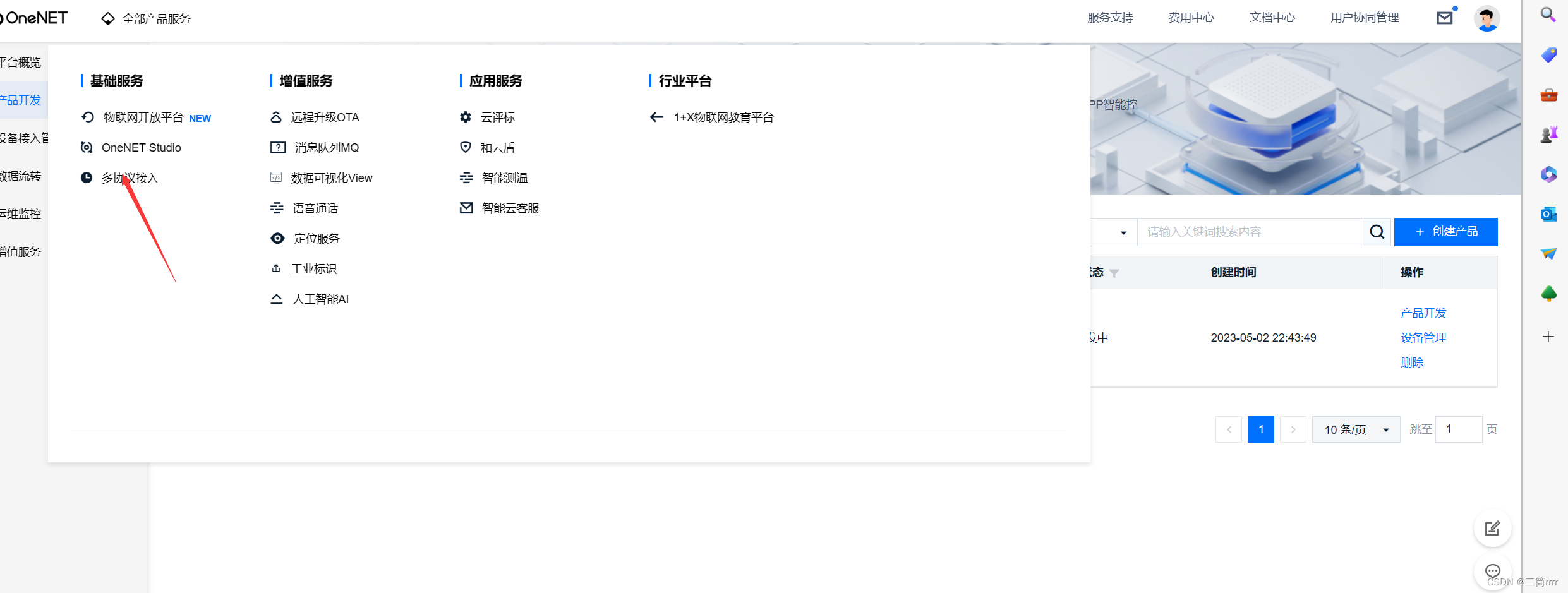Click 设备管理 action link
Screen dimensions: 1568x593
pos(1423,337)
